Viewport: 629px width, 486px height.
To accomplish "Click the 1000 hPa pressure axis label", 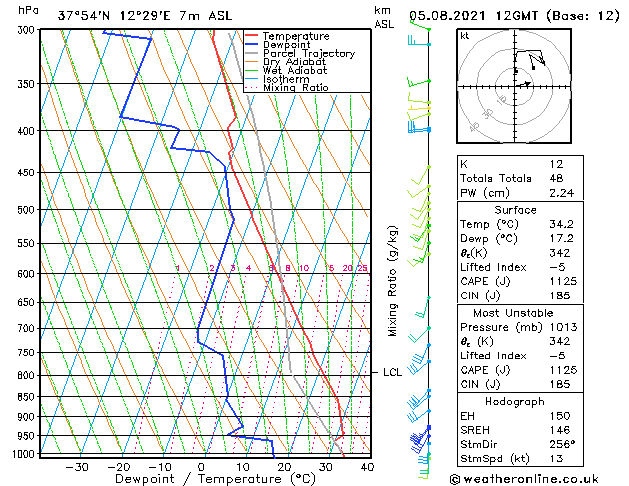I will pyautogui.click(x=24, y=454).
